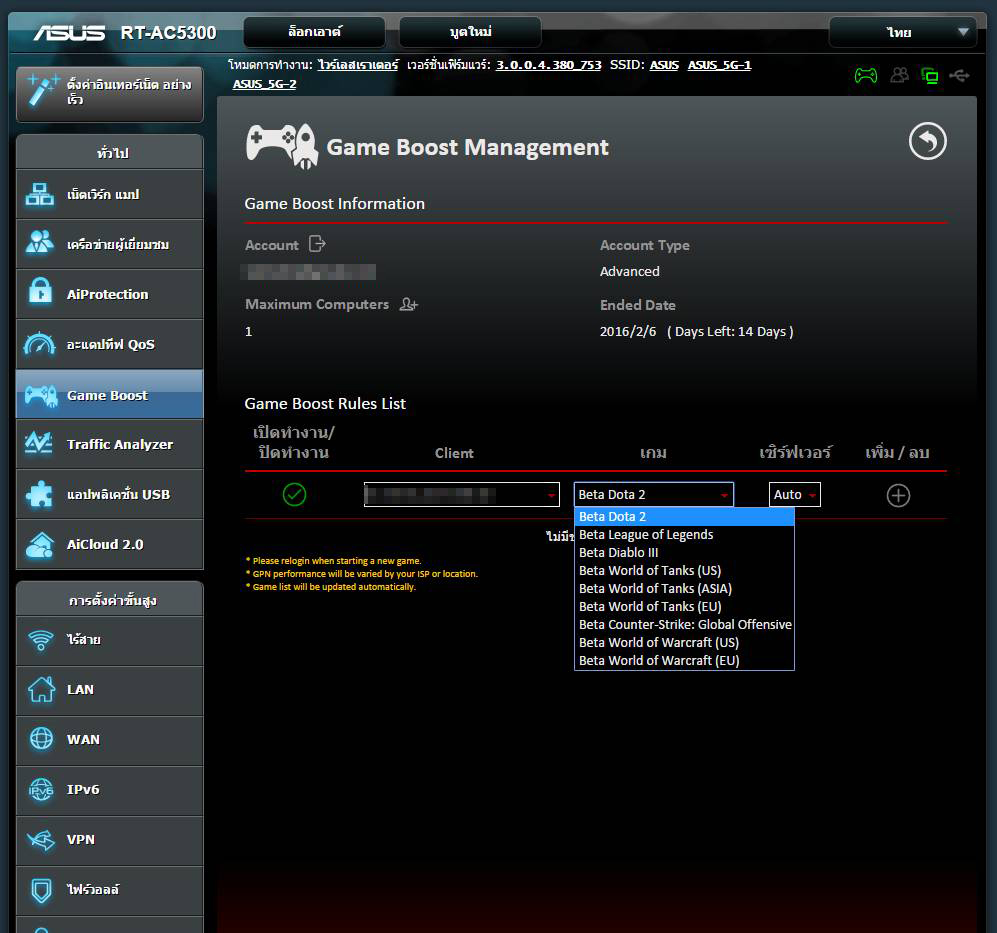997x933 pixels.
Task: Choose Beta World of Tanks (ASIA)
Action: [x=684, y=588]
